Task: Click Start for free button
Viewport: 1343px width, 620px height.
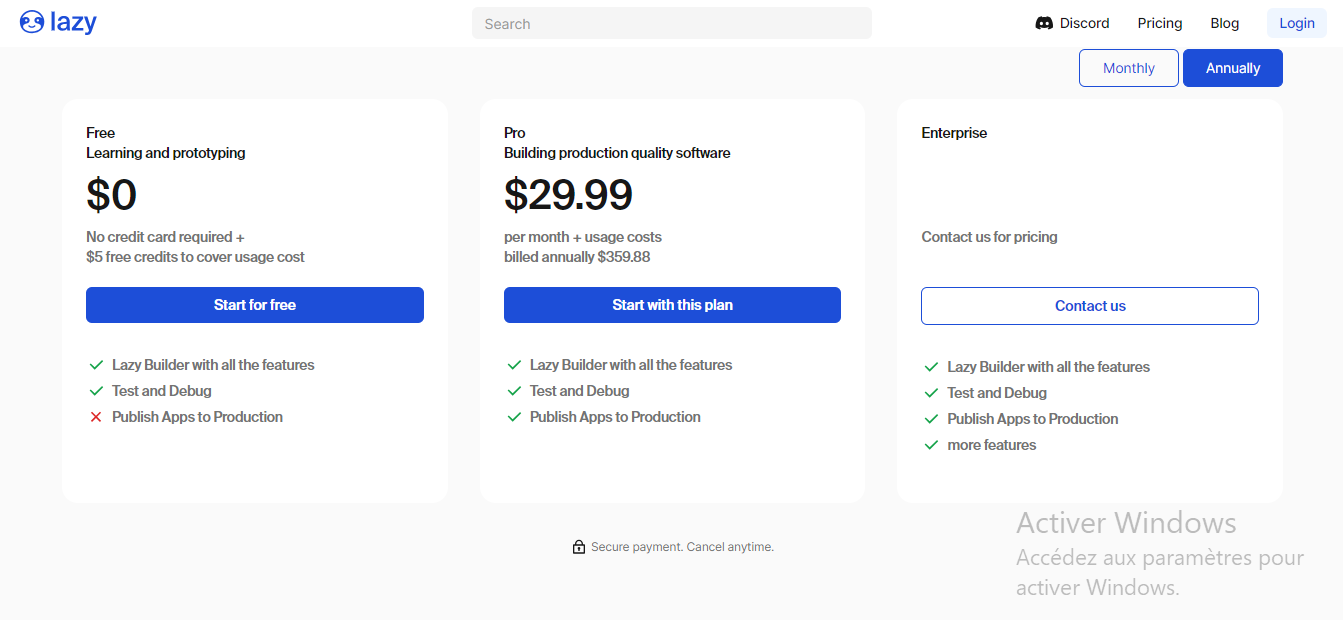Action: pyautogui.click(x=255, y=305)
